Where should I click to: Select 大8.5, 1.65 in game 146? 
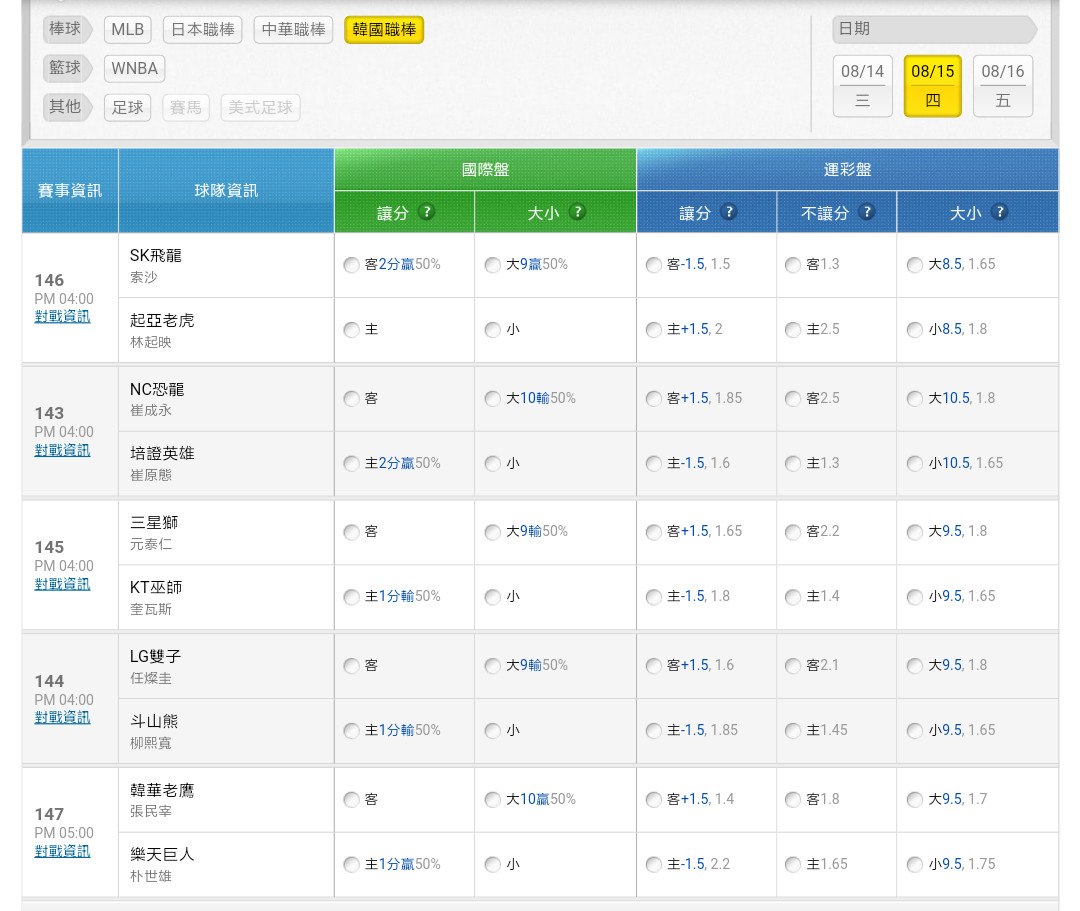tap(915, 265)
